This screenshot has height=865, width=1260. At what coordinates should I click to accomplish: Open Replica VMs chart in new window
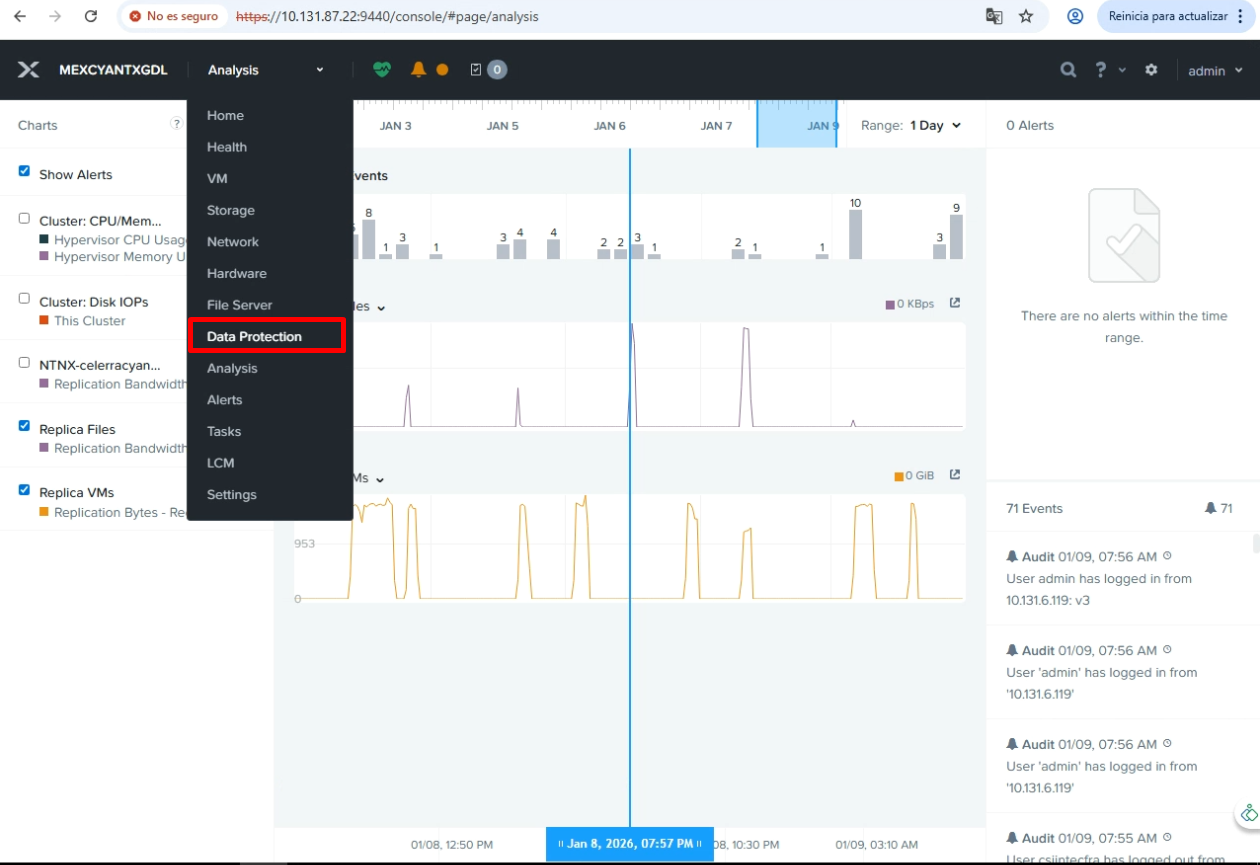point(954,475)
